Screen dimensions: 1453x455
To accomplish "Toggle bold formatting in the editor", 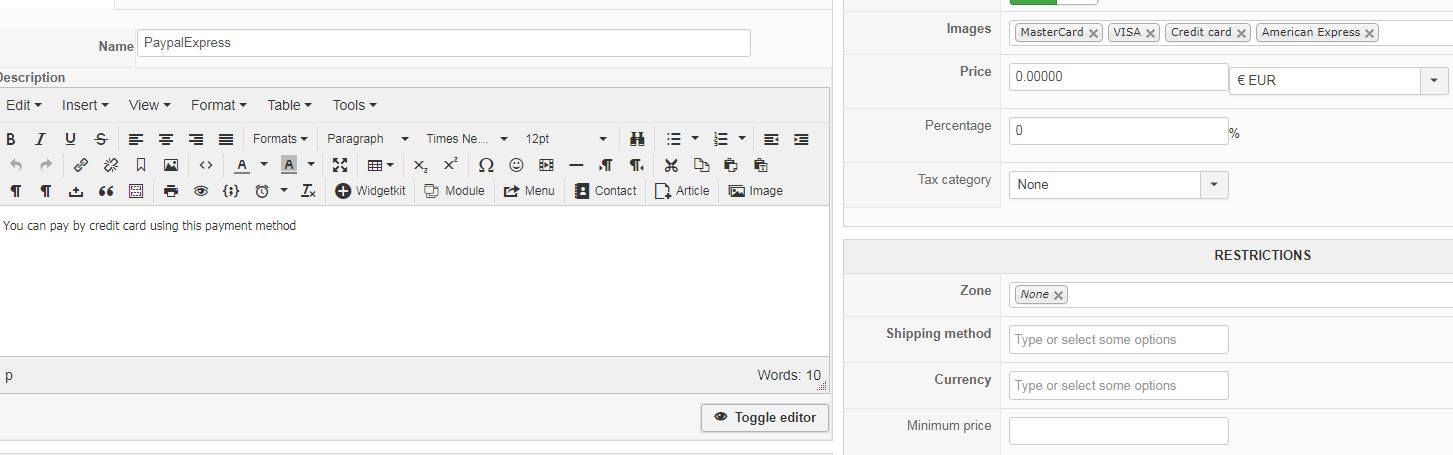I will tap(11, 139).
